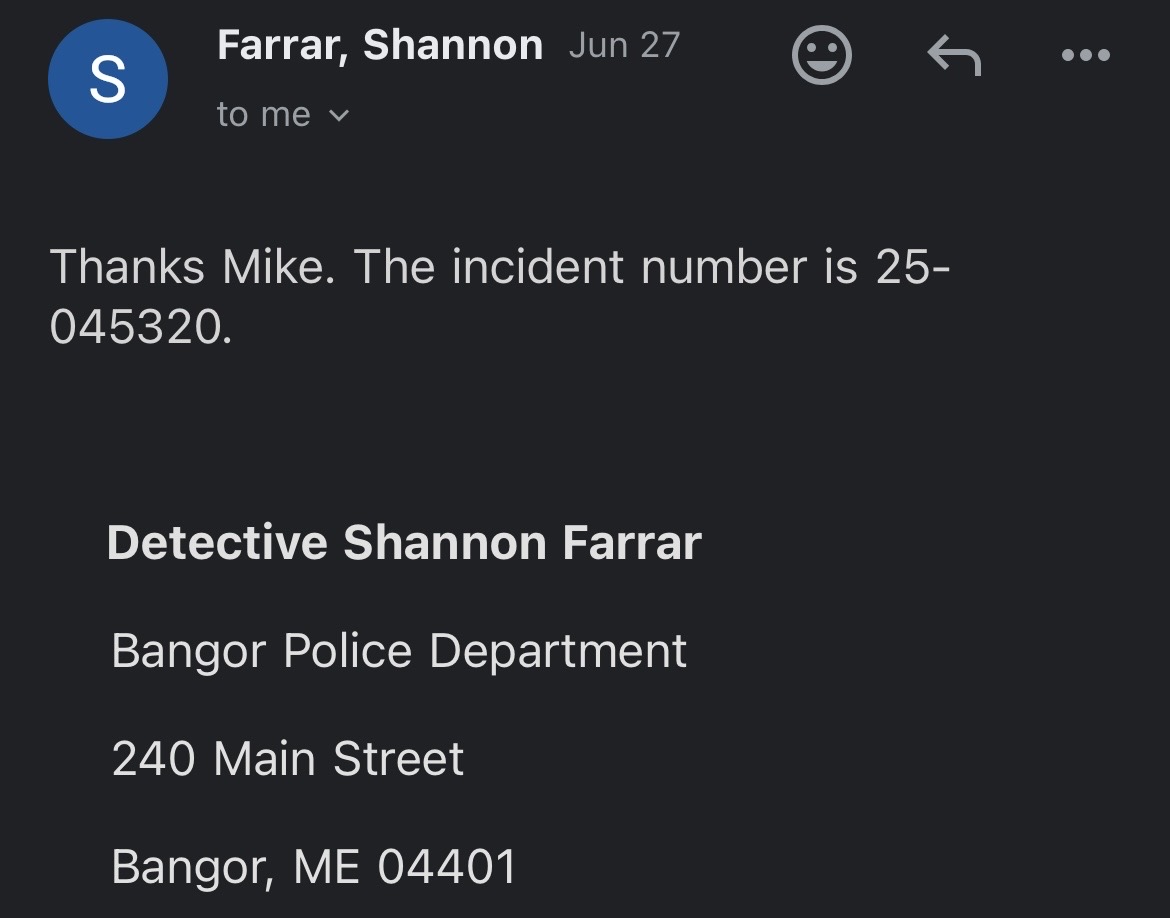Tap the words 'incident number' in message
Screen dimensions: 1170x918
[630, 266]
